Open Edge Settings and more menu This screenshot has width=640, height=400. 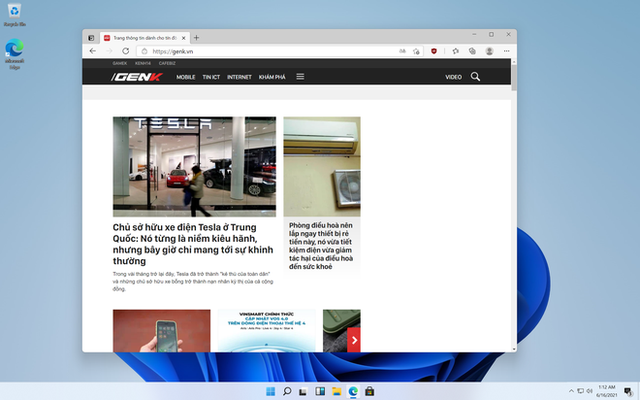point(507,51)
